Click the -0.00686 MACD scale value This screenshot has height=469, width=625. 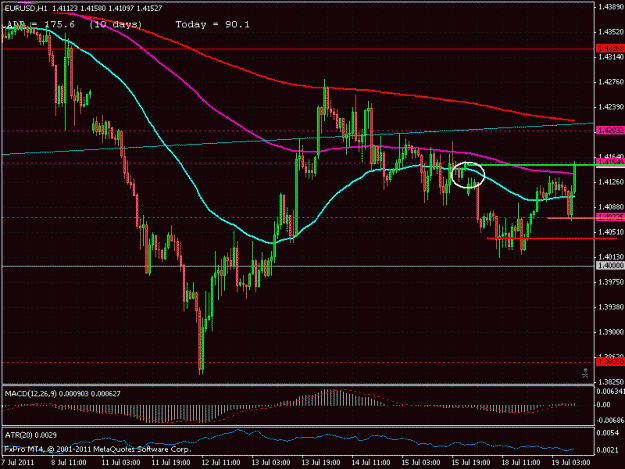pyautogui.click(x=610, y=420)
